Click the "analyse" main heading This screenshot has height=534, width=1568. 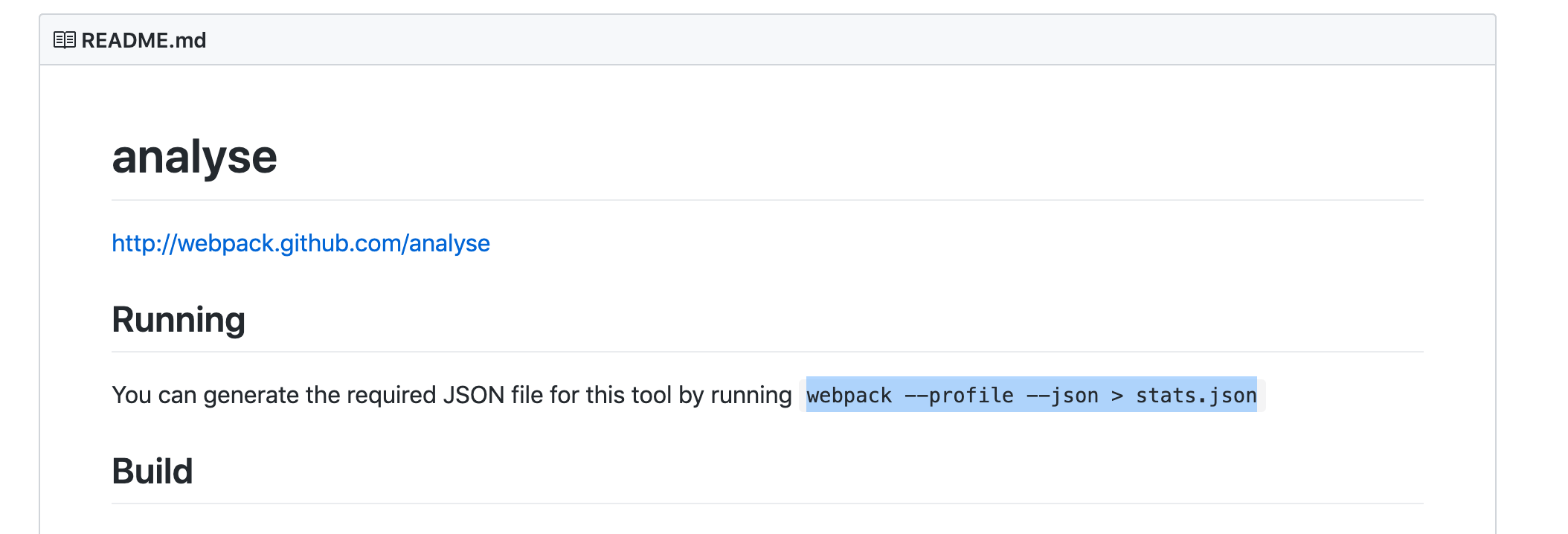(194, 157)
